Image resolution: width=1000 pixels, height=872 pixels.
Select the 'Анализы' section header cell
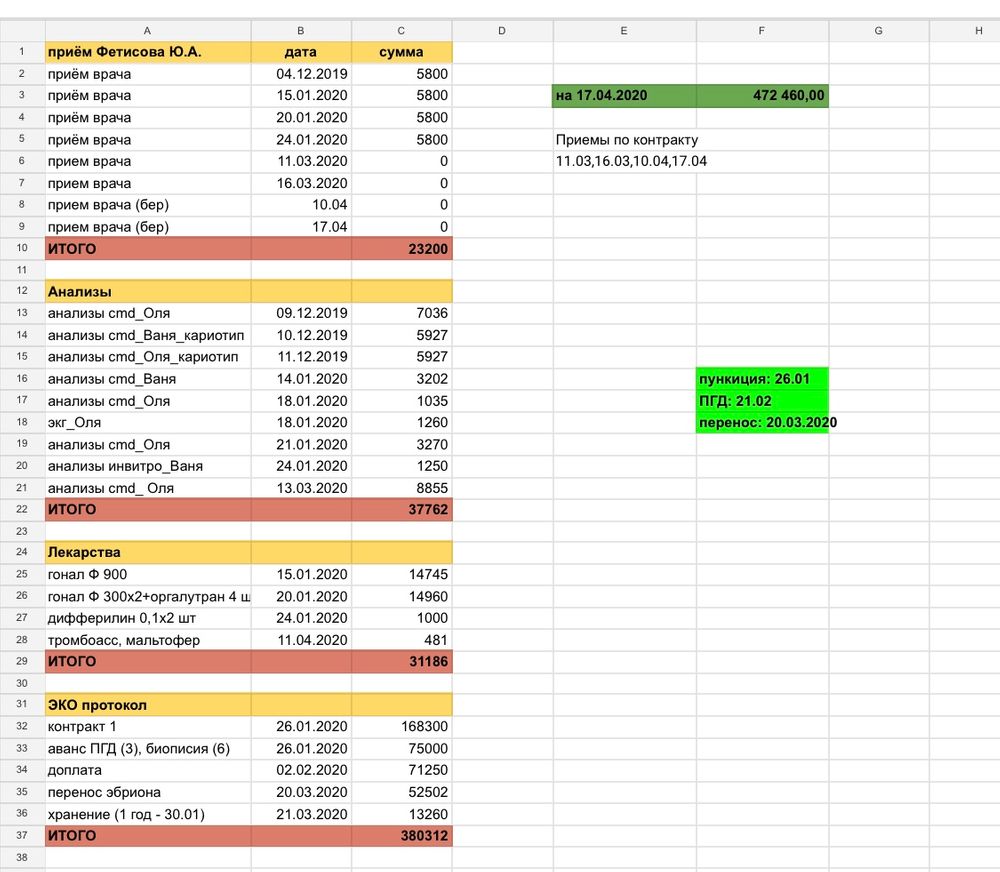(x=148, y=292)
